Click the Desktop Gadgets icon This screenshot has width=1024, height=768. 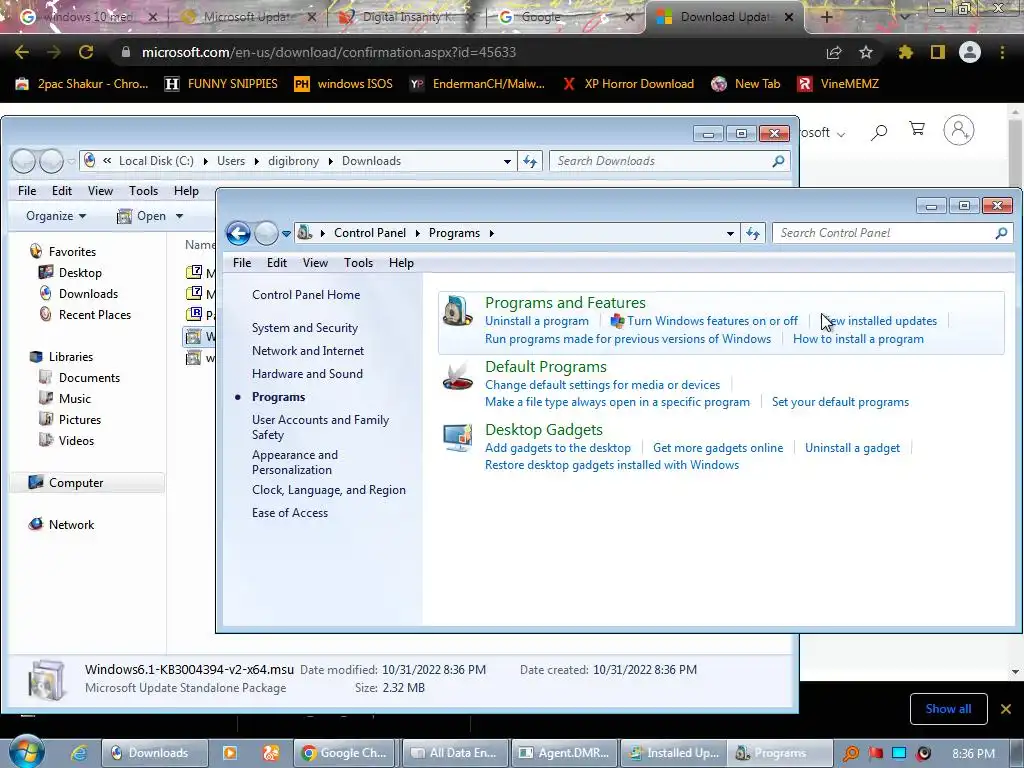click(458, 438)
